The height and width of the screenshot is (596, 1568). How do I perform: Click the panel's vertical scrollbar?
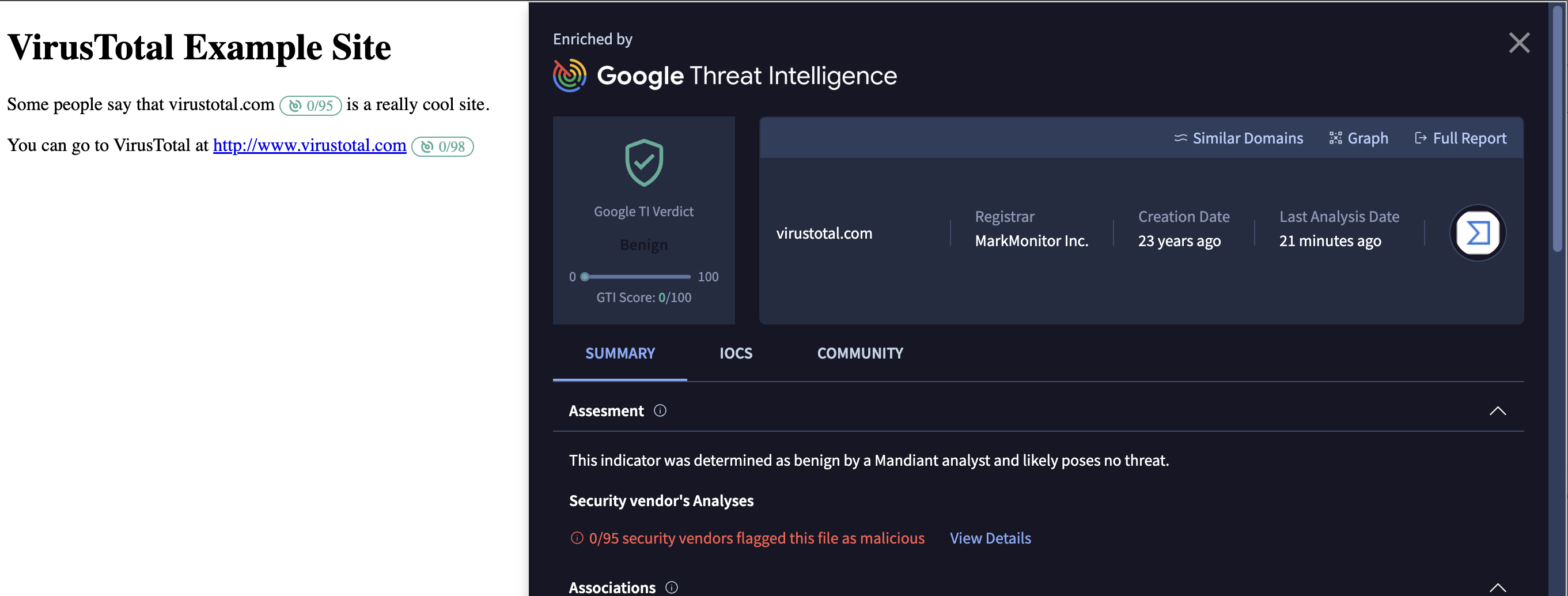pyautogui.click(x=1557, y=128)
